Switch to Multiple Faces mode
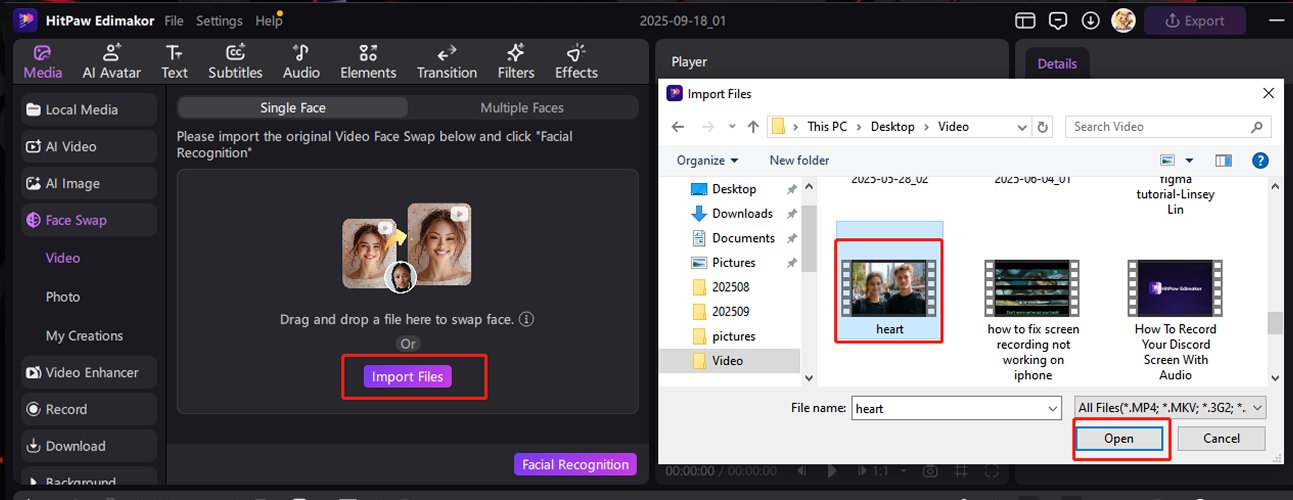 click(522, 108)
